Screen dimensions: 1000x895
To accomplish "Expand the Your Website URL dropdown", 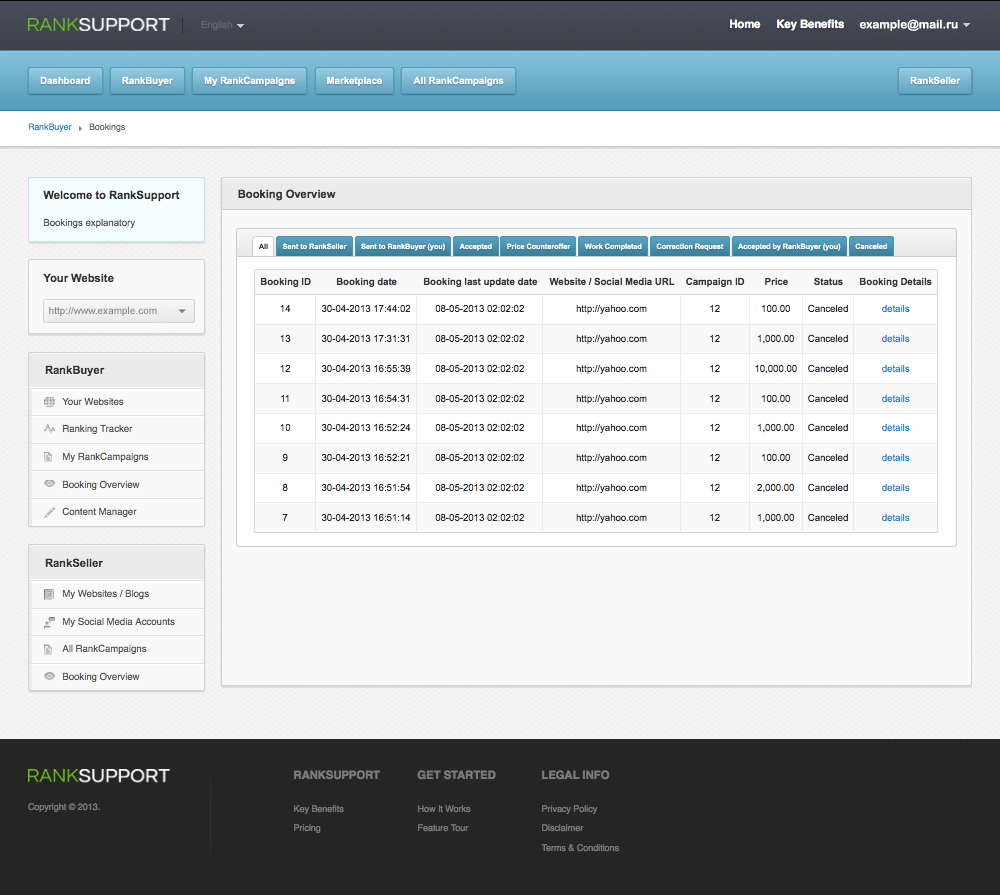I will (119, 311).
